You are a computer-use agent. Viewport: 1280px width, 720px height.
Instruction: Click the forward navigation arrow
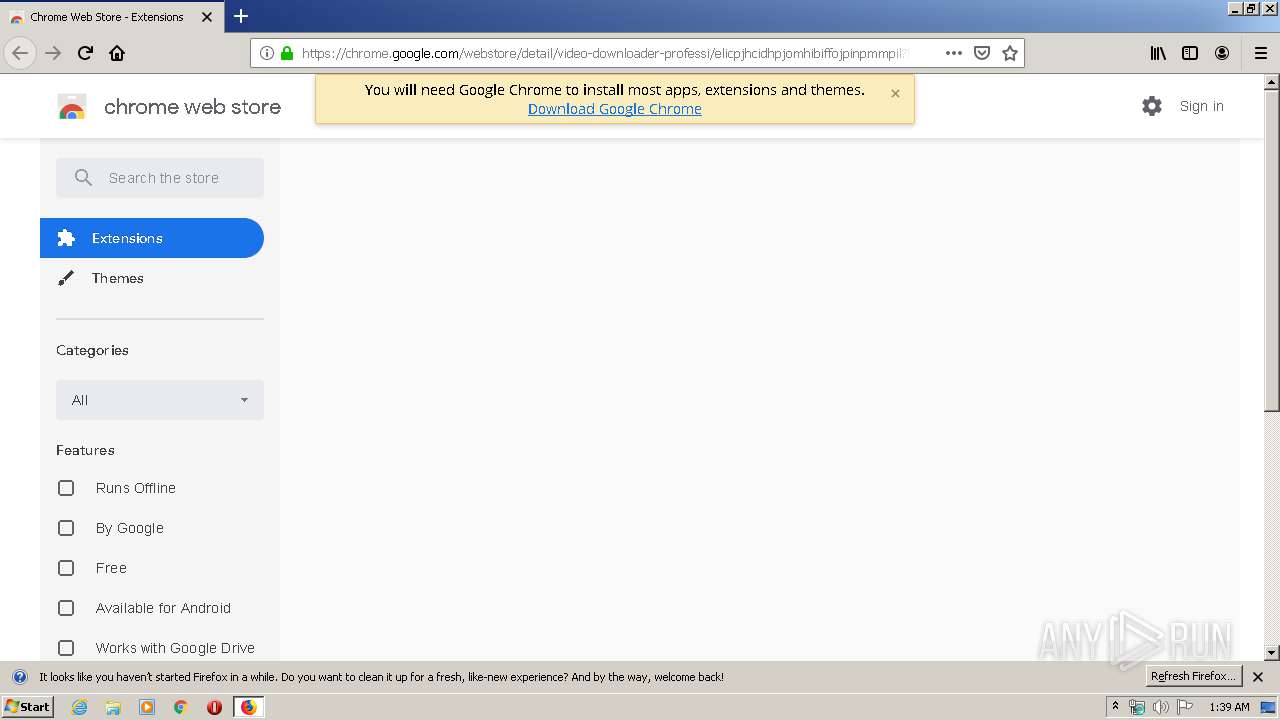click(53, 53)
